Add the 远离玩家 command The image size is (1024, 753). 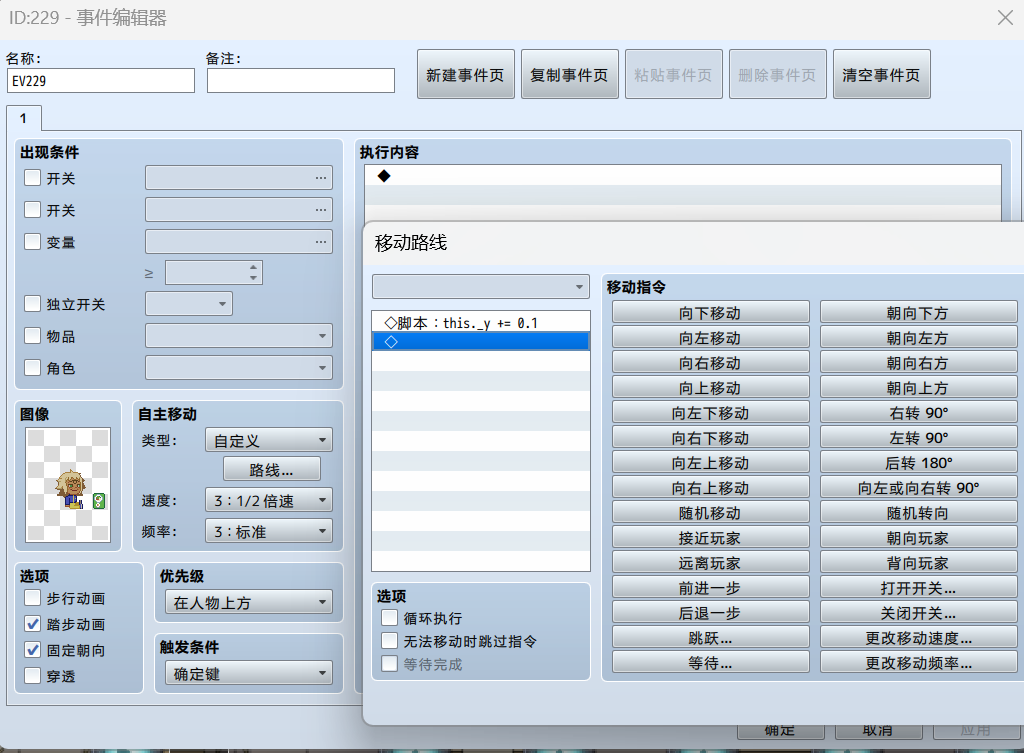[711, 562]
